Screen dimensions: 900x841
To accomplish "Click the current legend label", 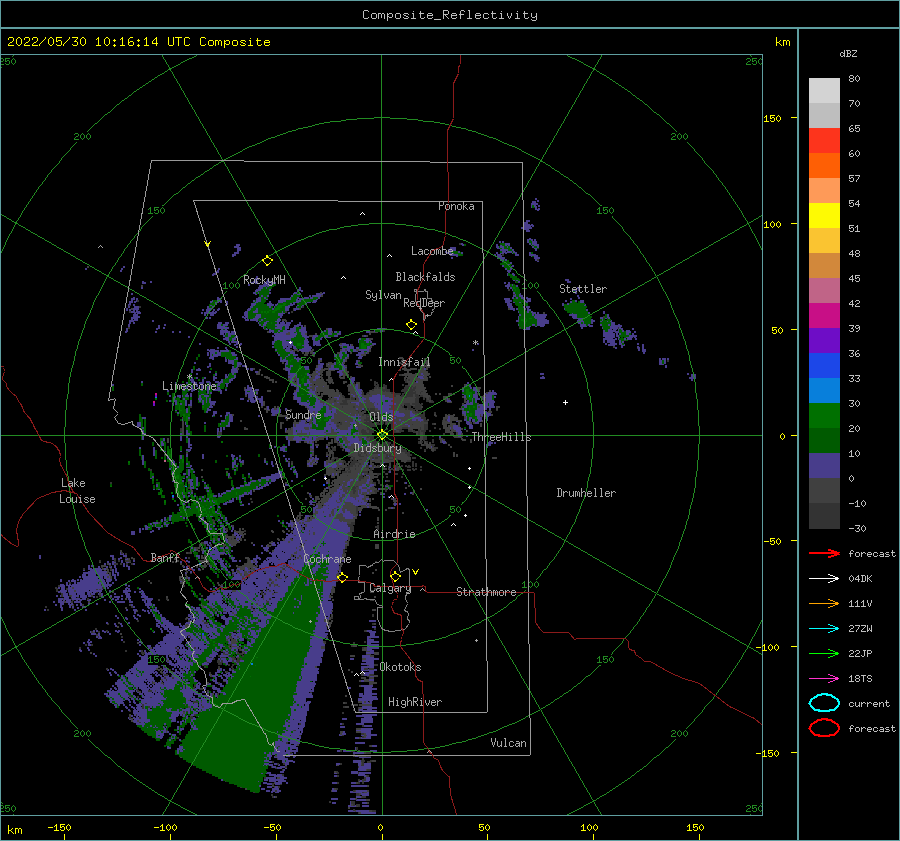I will (x=869, y=703).
